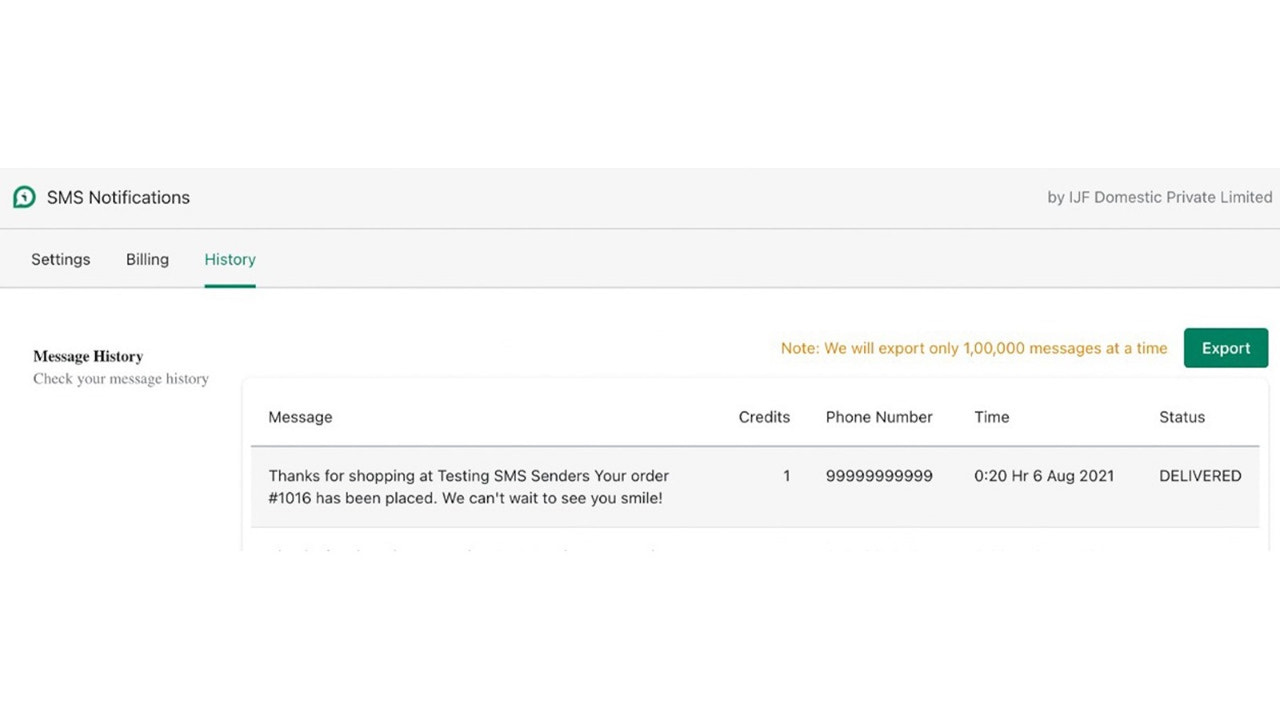
Task: Switch to the Settings tab
Action: coord(60,259)
